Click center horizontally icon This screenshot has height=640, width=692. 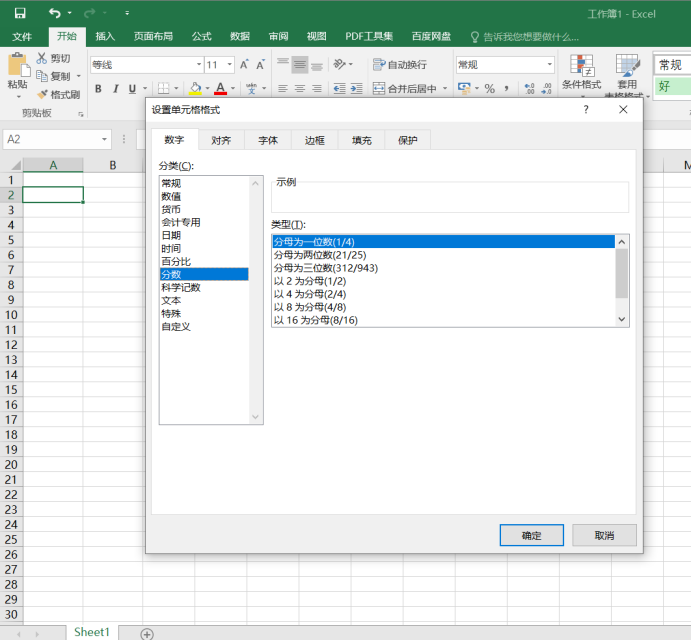coord(300,89)
